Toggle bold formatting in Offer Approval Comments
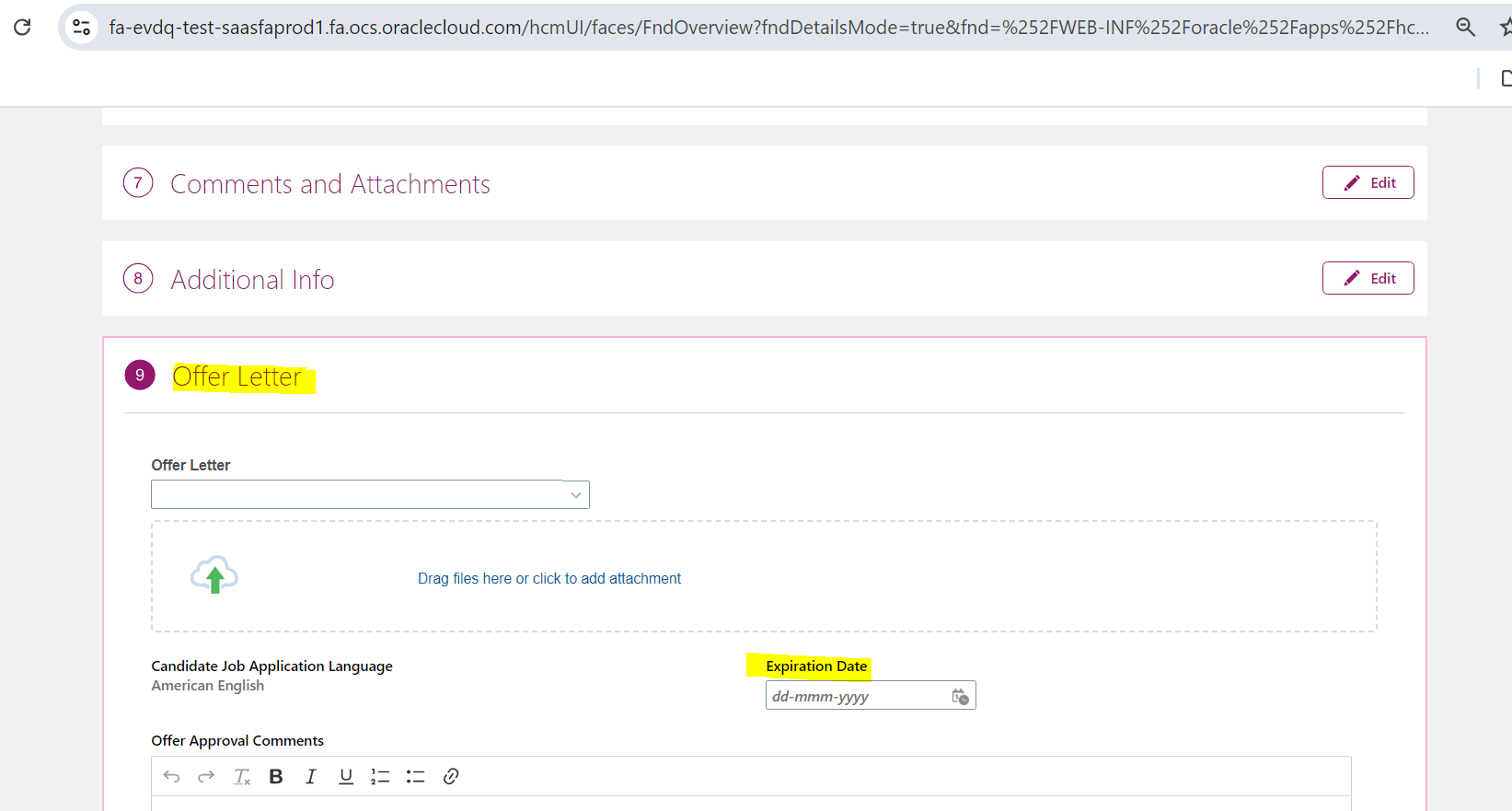Screen dimensions: 1512x811 pyautogui.click(x=276, y=777)
